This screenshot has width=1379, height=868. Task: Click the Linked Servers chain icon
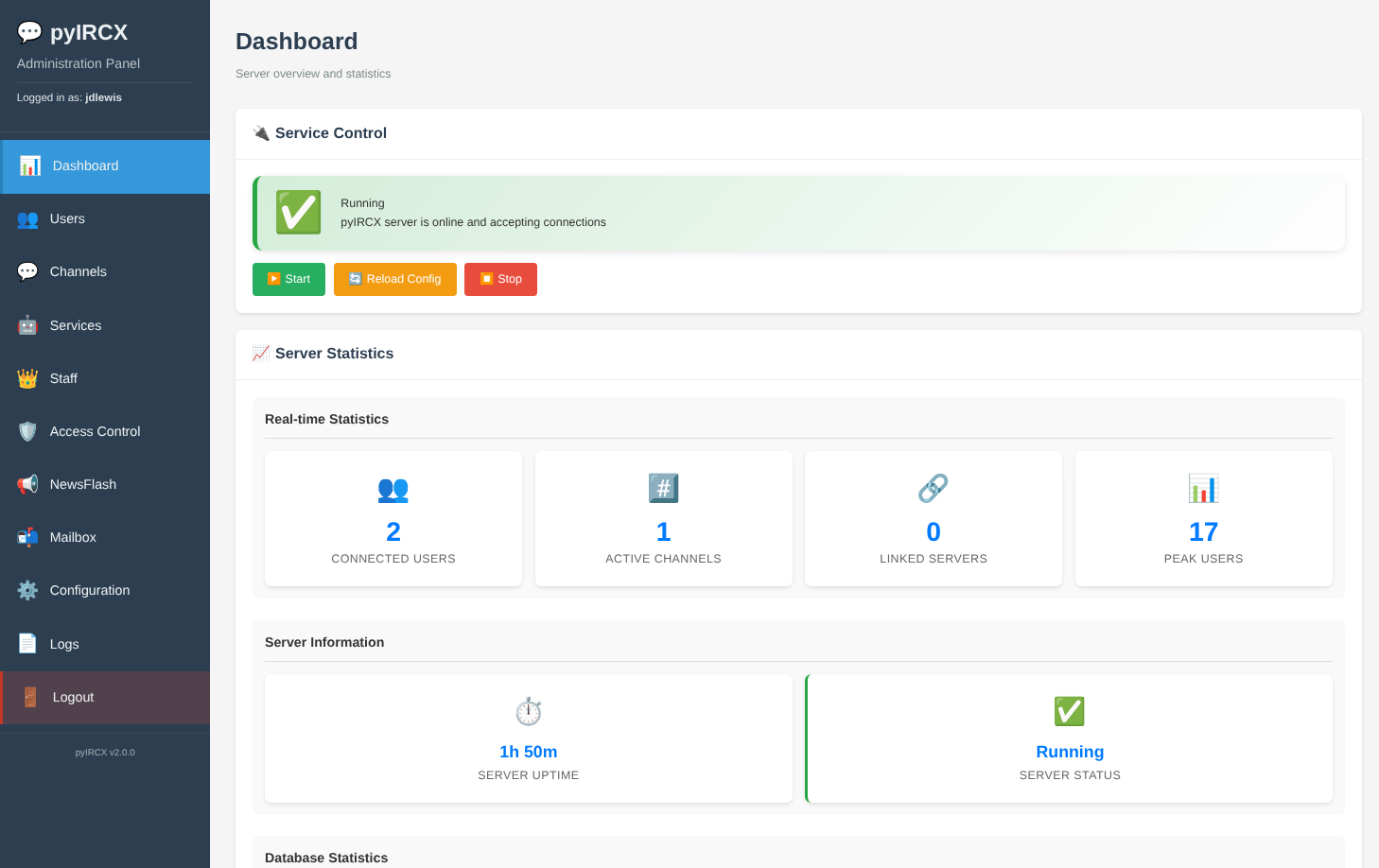933,488
